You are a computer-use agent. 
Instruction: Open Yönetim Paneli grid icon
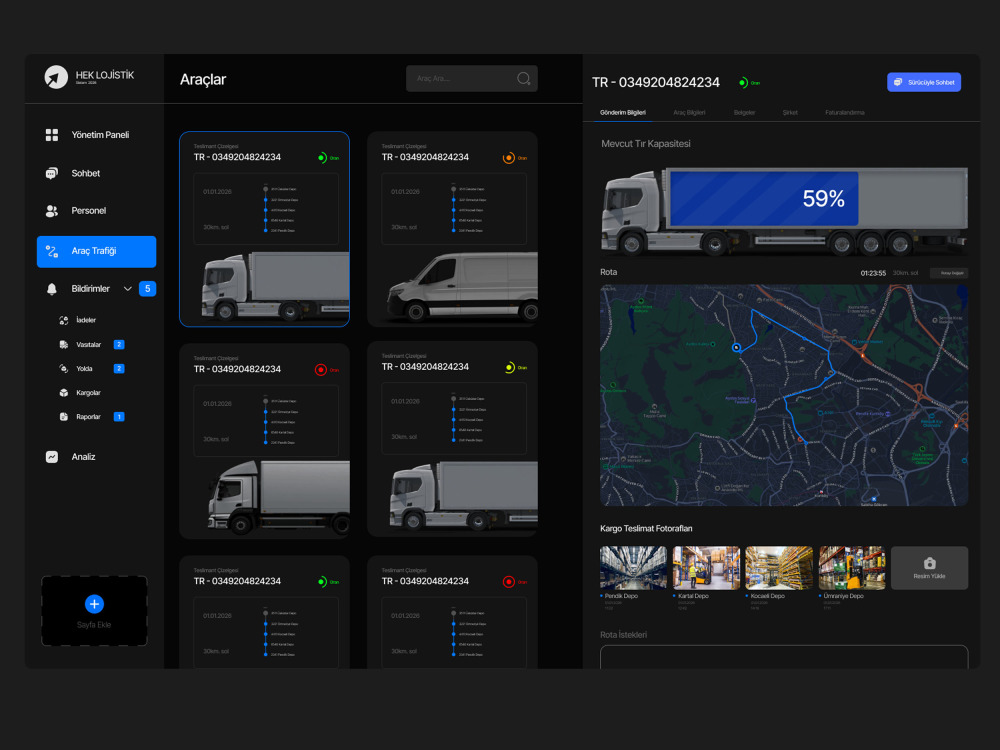[x=52, y=135]
